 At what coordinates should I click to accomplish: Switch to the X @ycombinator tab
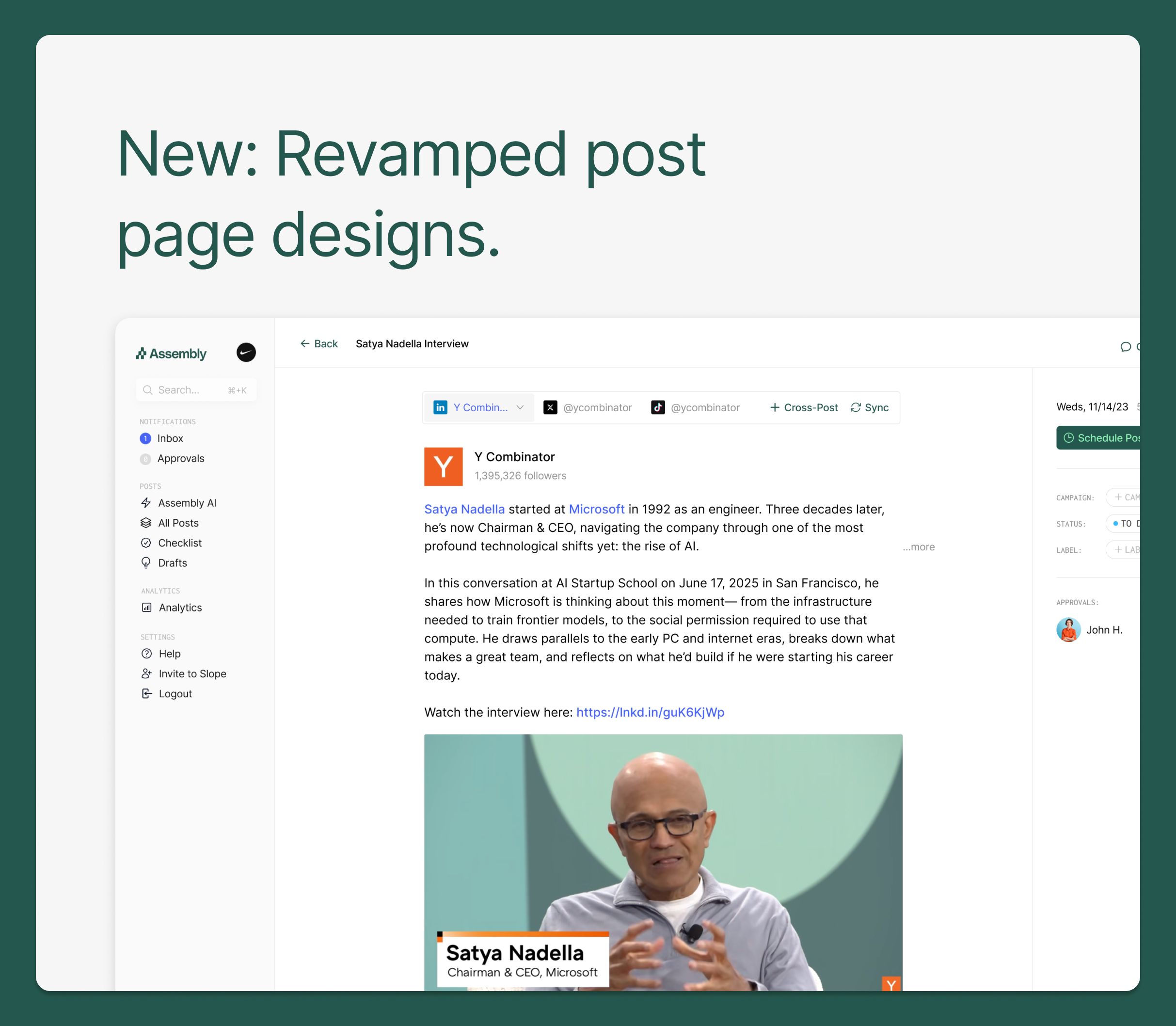pyautogui.click(x=588, y=408)
